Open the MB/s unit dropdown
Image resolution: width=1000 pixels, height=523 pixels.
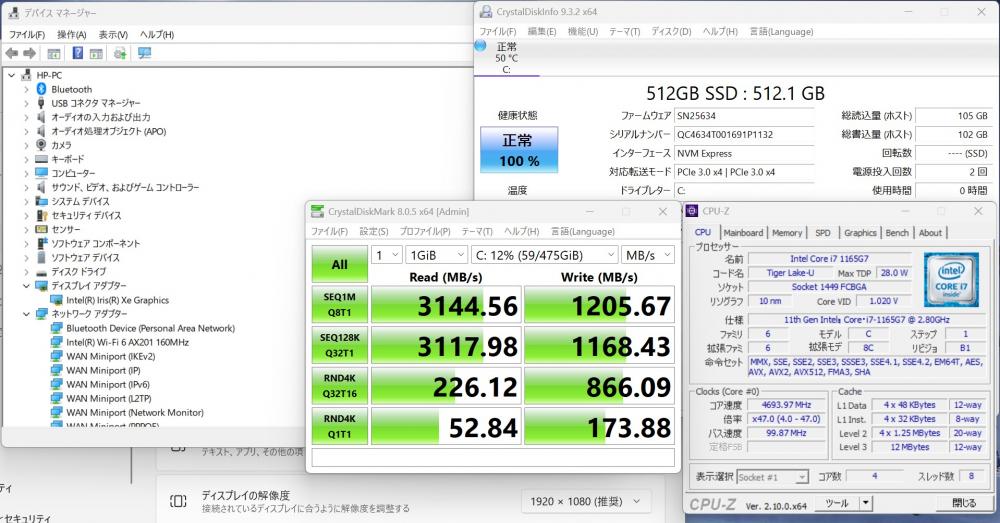point(648,255)
